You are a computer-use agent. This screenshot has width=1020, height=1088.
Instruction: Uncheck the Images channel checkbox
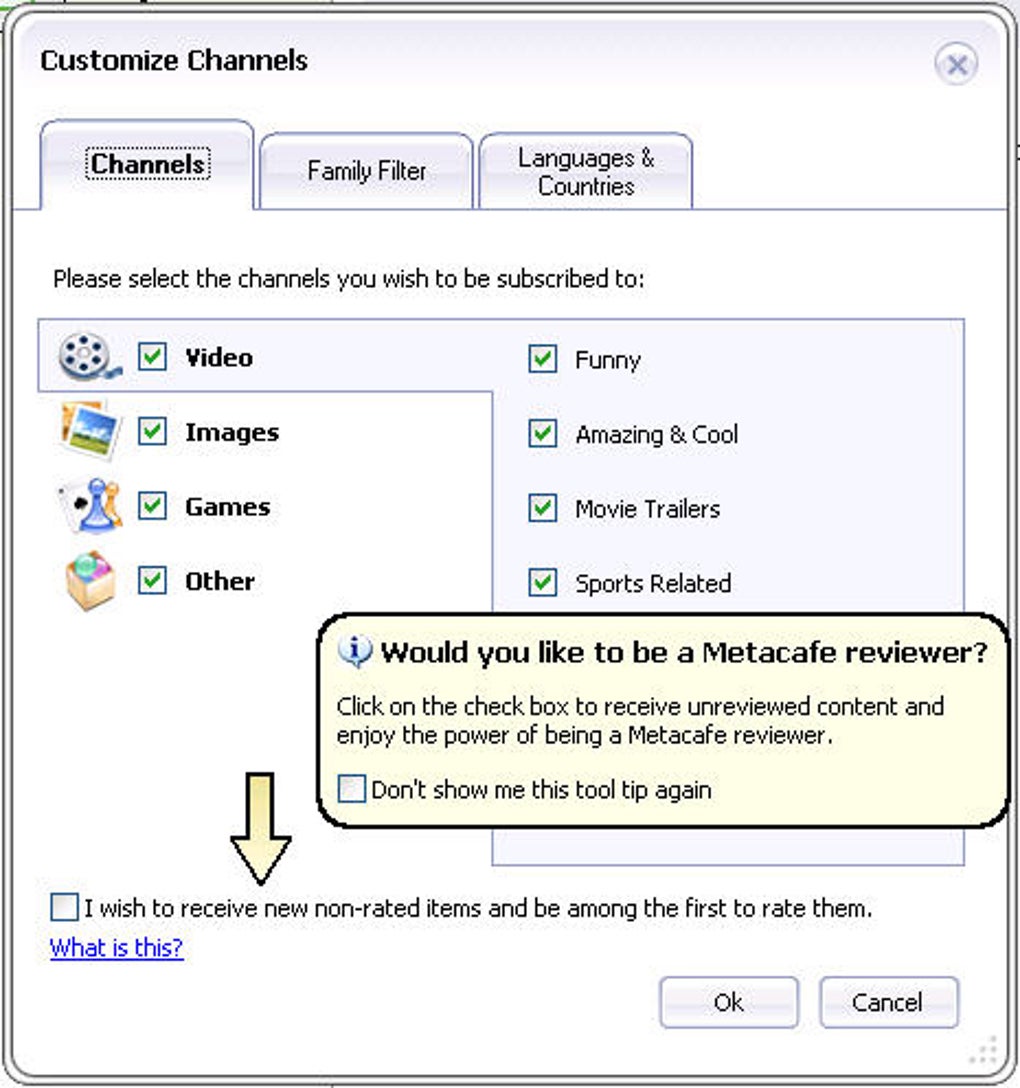point(152,432)
